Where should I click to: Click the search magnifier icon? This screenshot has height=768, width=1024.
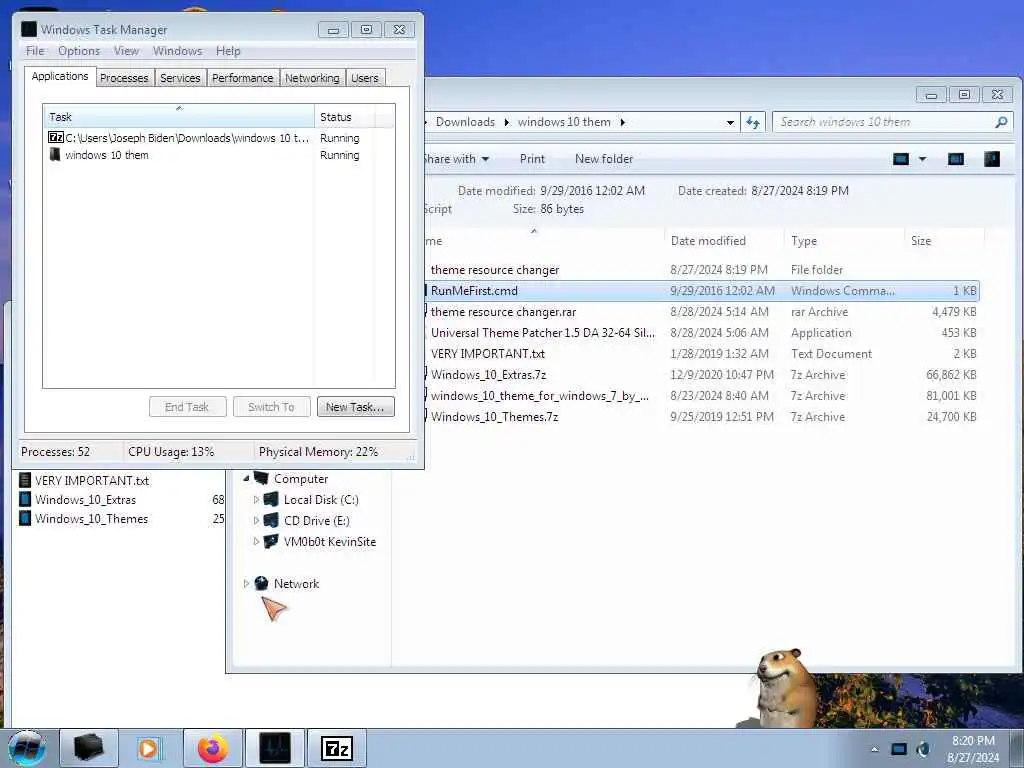1001,122
